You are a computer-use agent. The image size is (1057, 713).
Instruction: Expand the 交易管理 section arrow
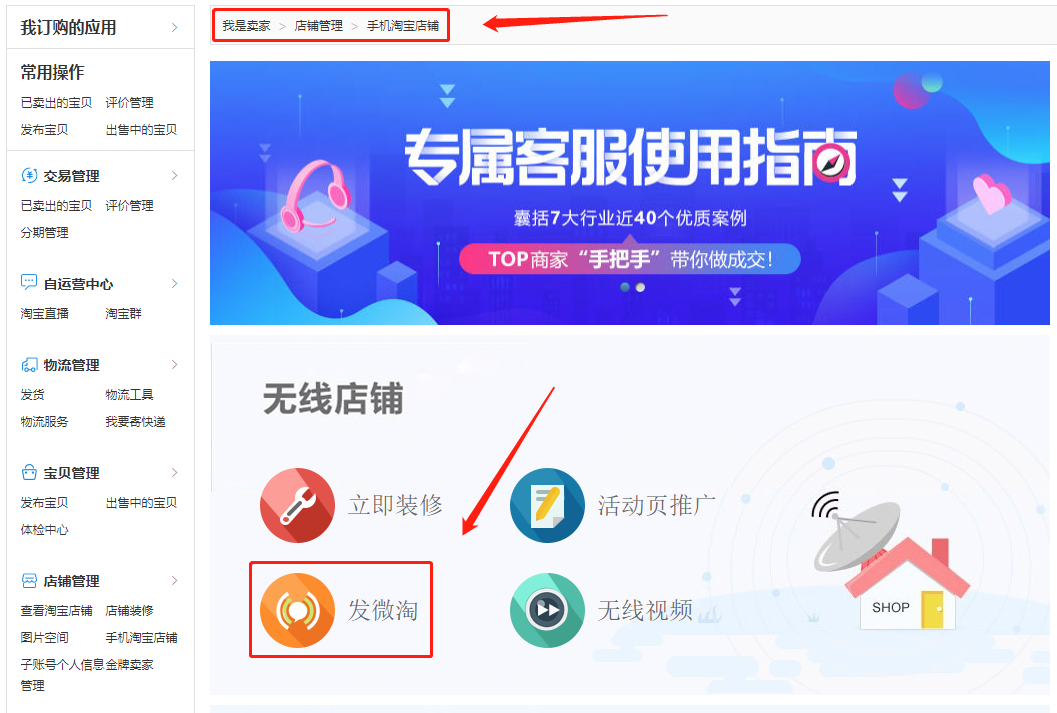(175, 175)
